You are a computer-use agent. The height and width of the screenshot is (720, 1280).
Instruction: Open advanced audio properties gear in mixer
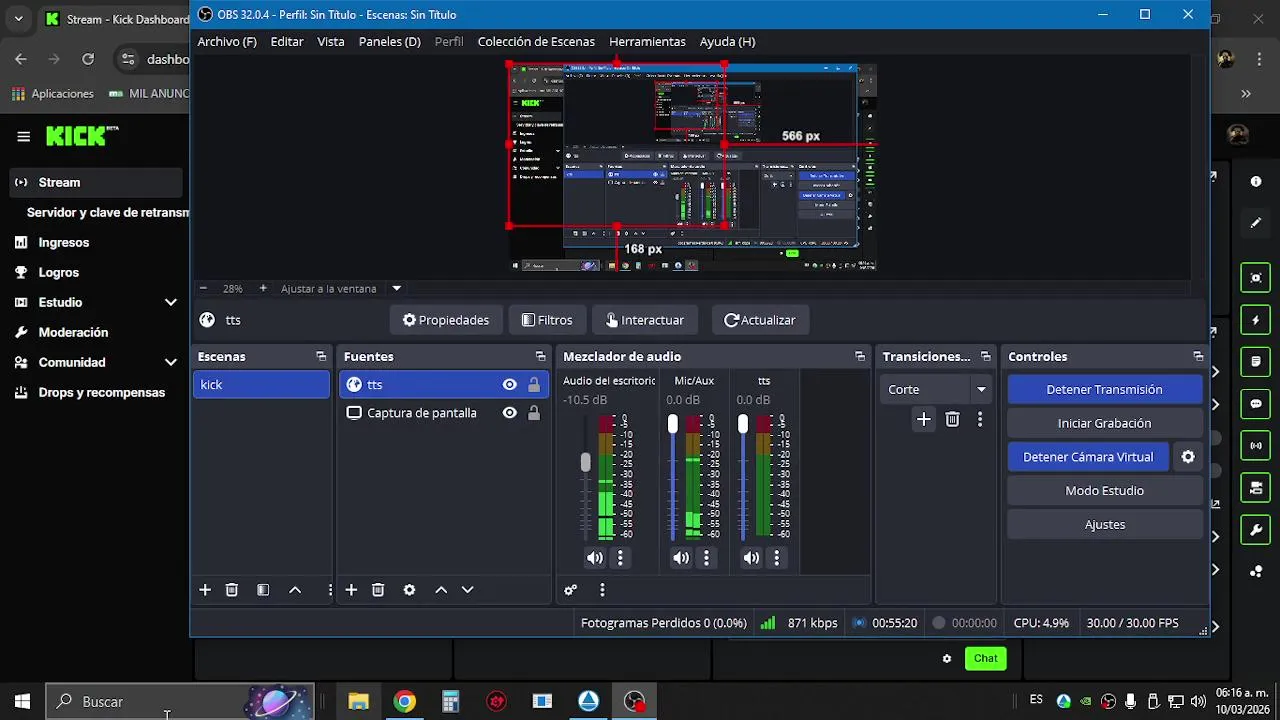(x=571, y=590)
